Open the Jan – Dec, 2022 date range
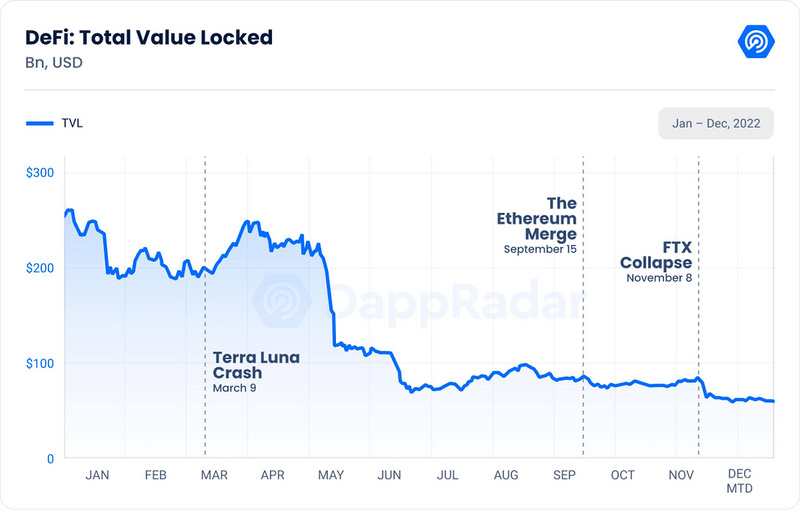This screenshot has width=800, height=510. tap(716, 123)
